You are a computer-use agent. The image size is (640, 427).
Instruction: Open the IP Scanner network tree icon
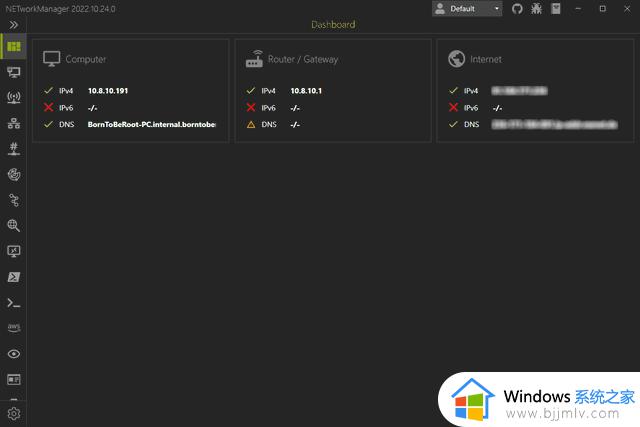pos(13,123)
